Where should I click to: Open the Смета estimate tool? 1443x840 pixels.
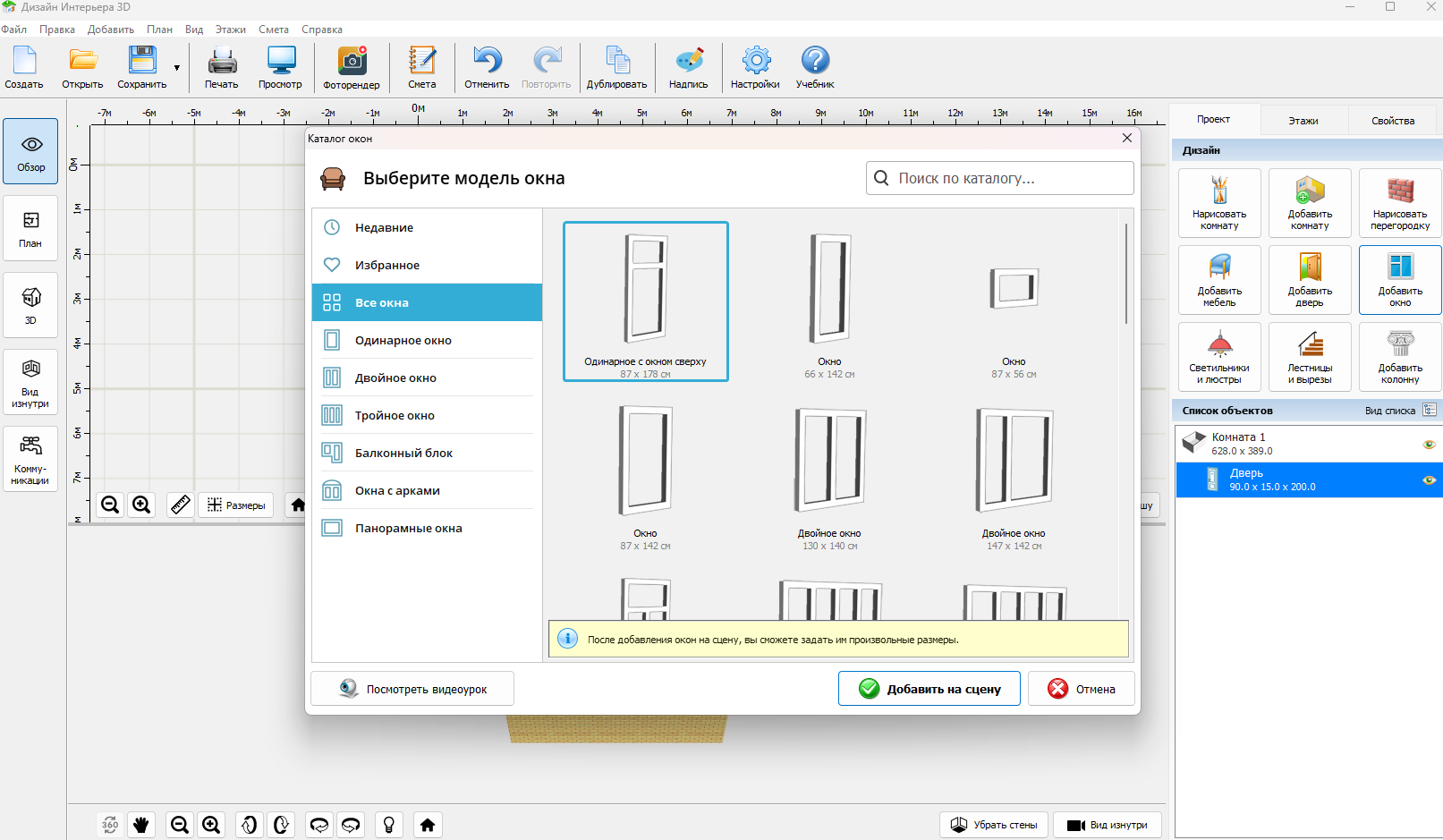421,68
